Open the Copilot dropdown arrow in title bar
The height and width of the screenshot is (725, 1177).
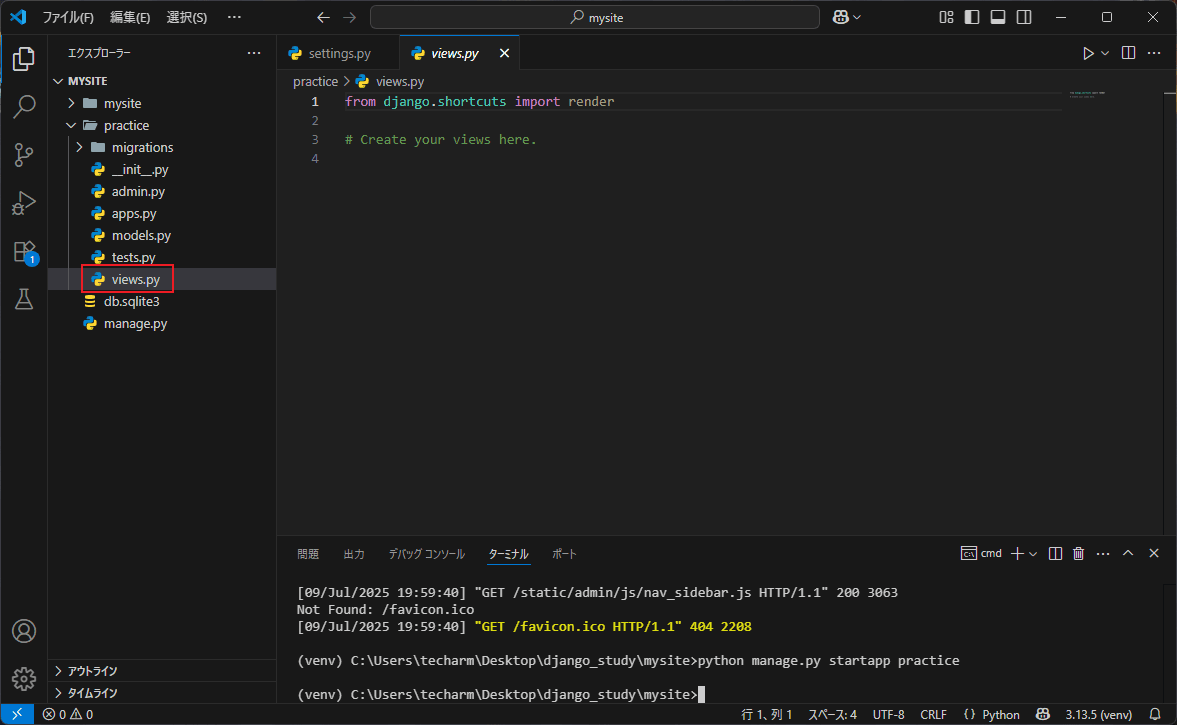(857, 17)
